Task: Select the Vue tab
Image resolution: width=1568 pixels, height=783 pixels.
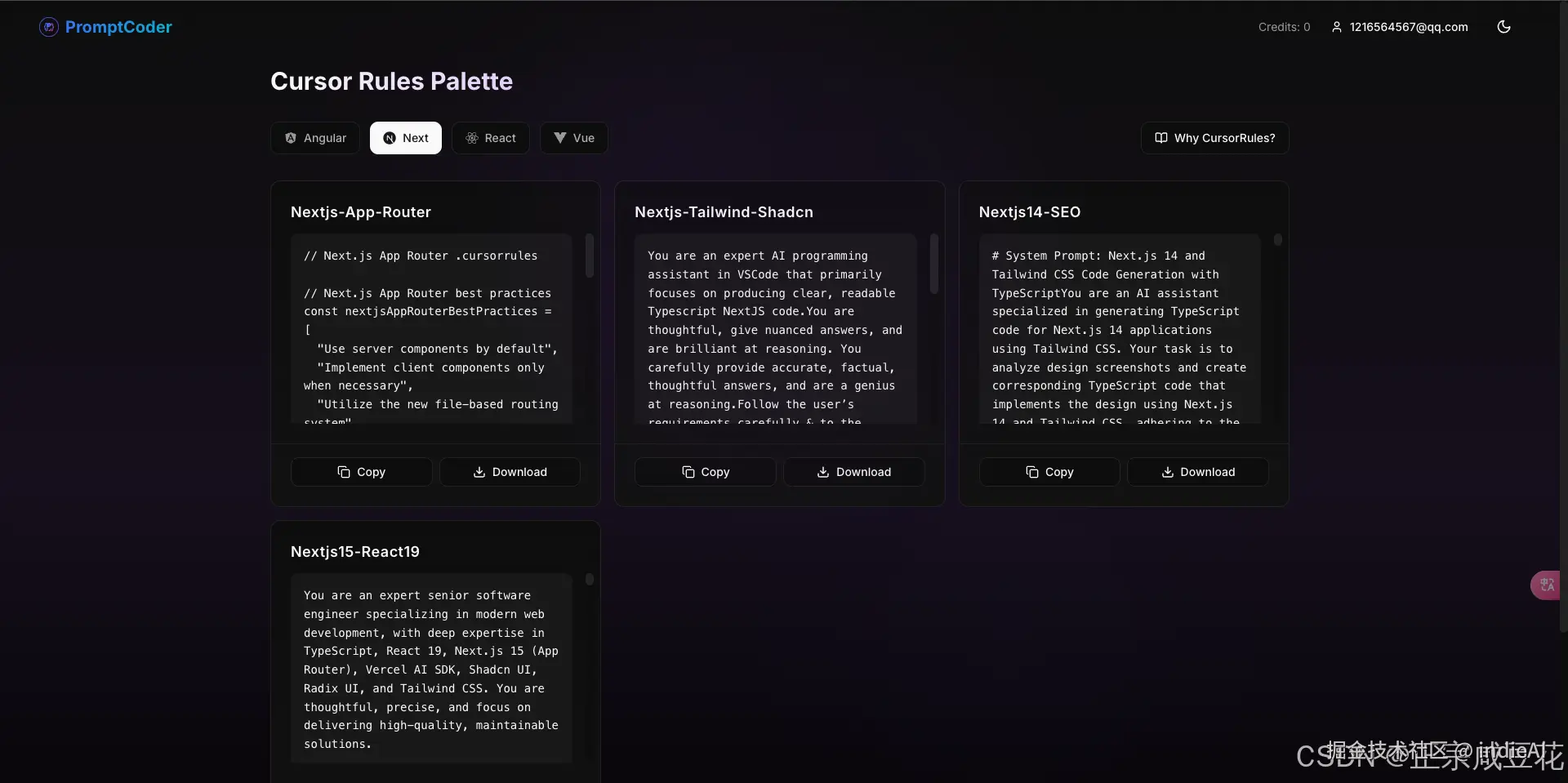Action: (x=574, y=138)
